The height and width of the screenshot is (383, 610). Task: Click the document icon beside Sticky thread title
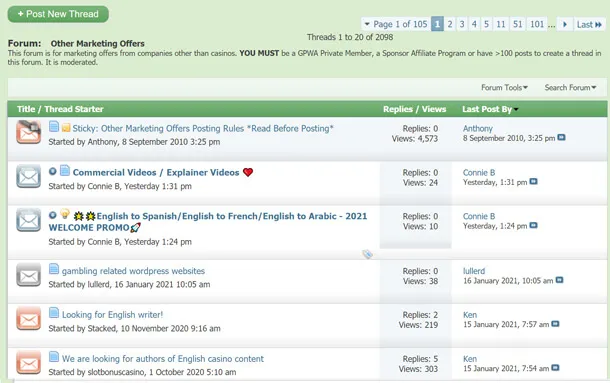click(x=54, y=126)
